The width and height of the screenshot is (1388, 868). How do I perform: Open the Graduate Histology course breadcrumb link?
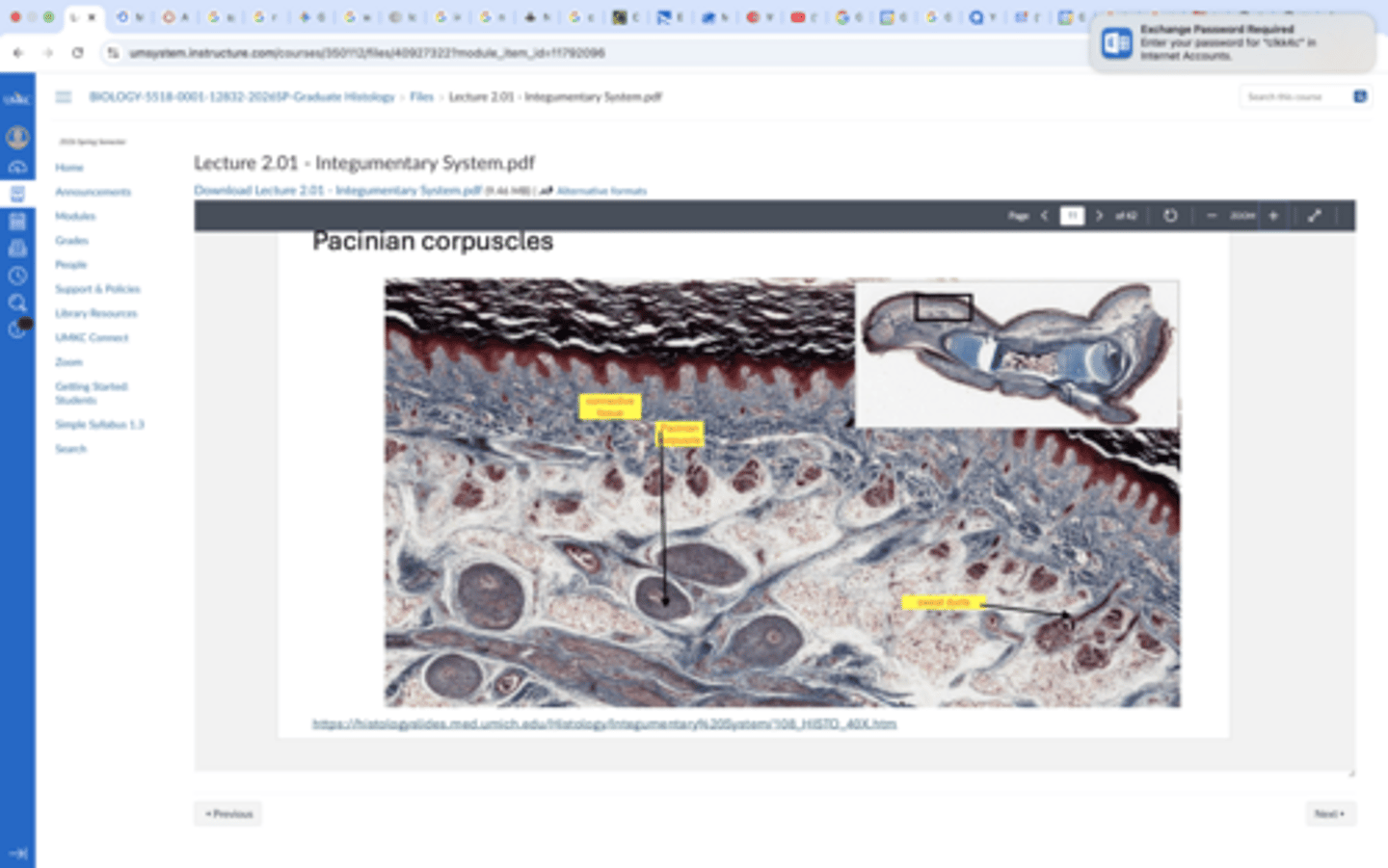click(x=242, y=96)
